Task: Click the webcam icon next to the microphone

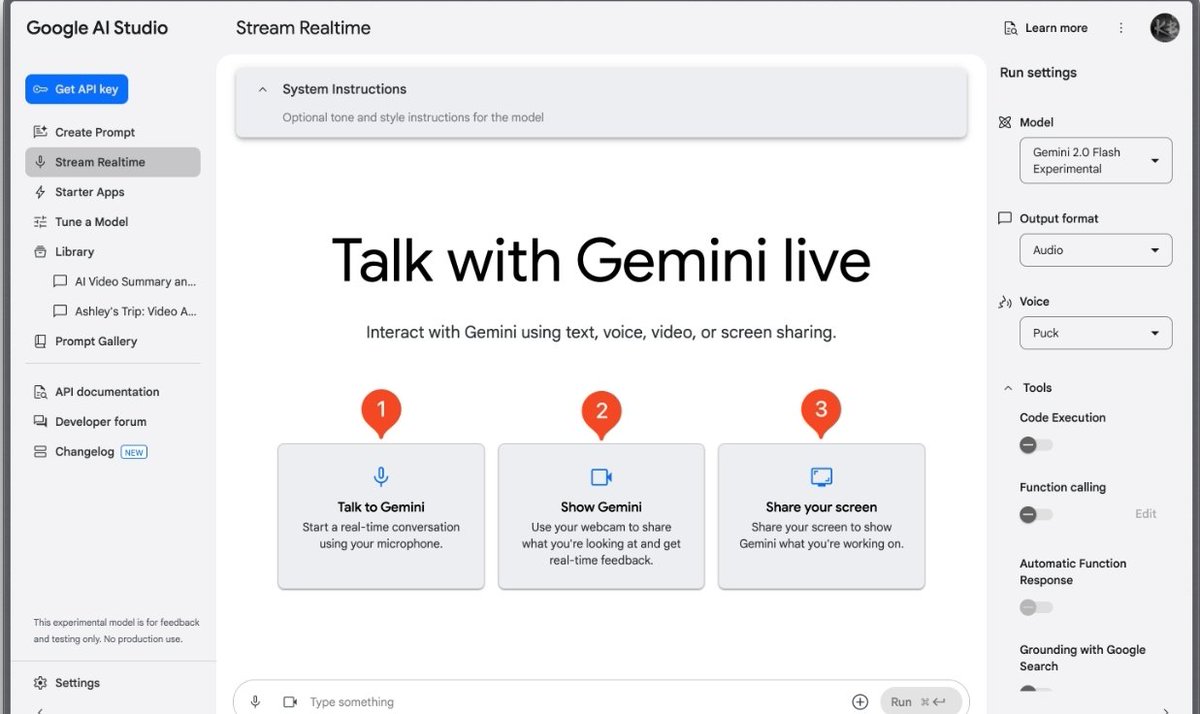Action: pyautogui.click(x=290, y=702)
